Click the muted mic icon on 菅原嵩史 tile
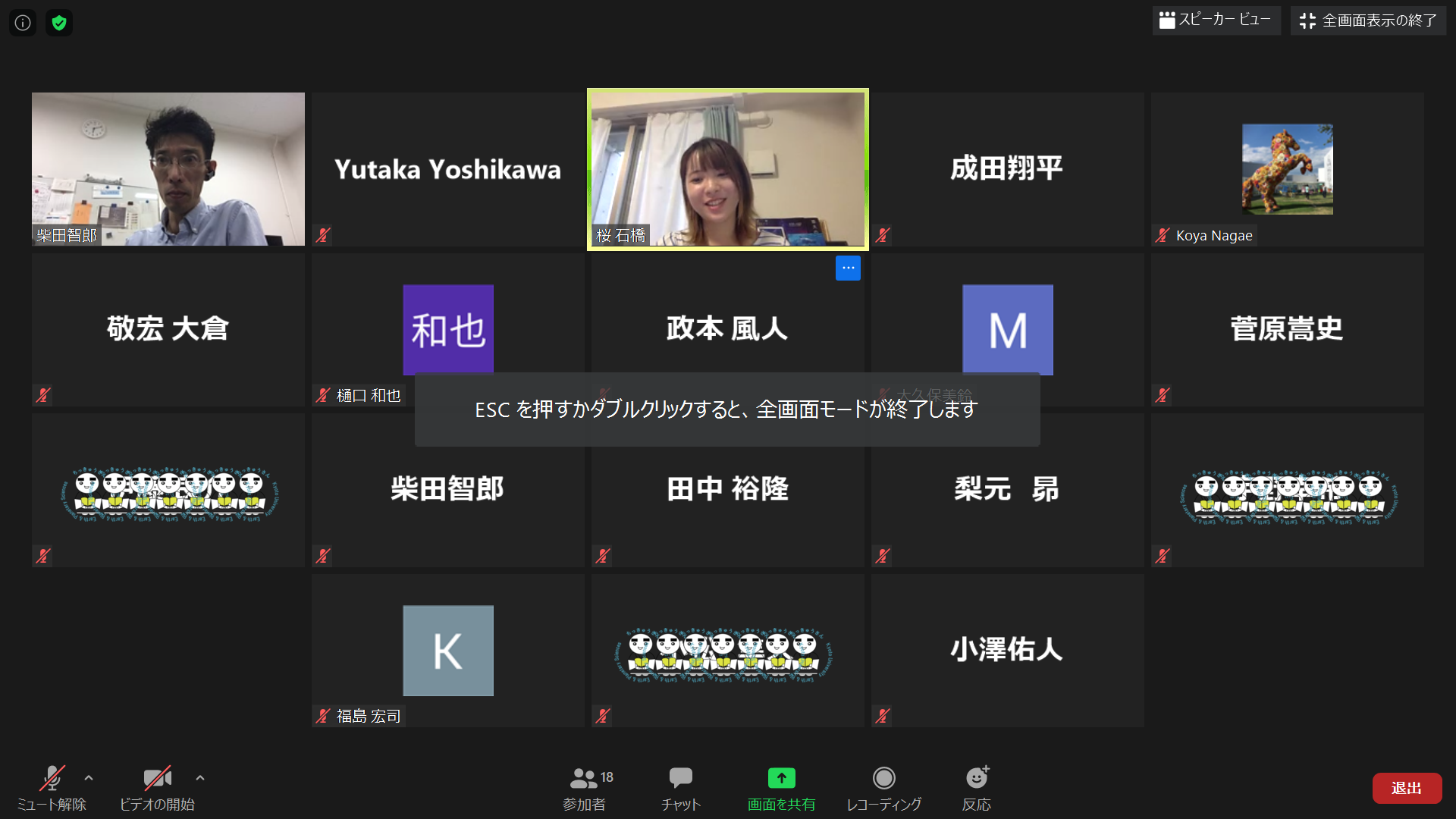This screenshot has width=1456, height=819. point(1163,395)
